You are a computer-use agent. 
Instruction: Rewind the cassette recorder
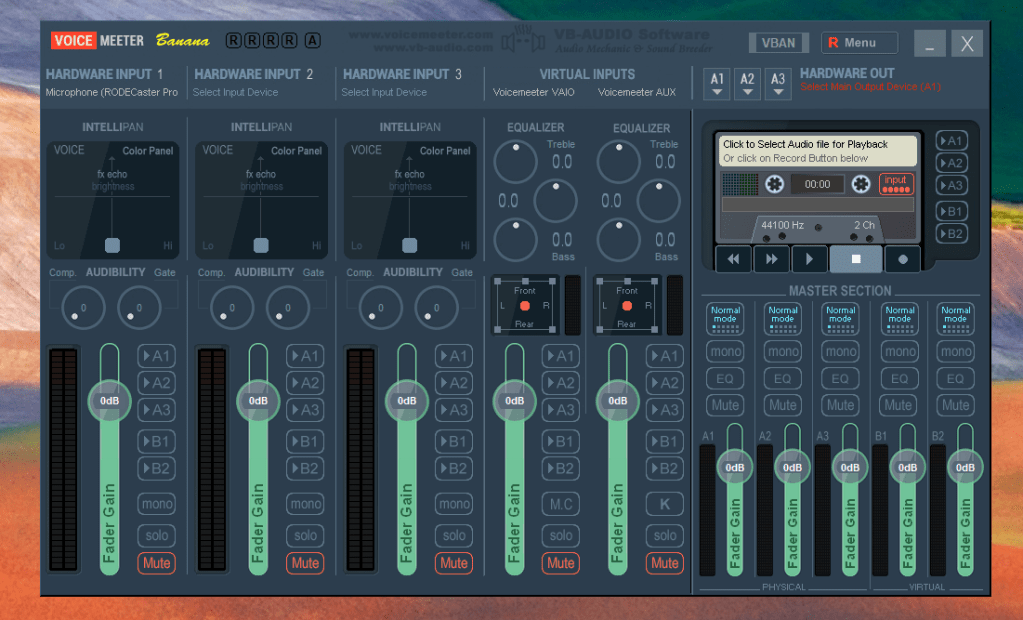tap(733, 259)
